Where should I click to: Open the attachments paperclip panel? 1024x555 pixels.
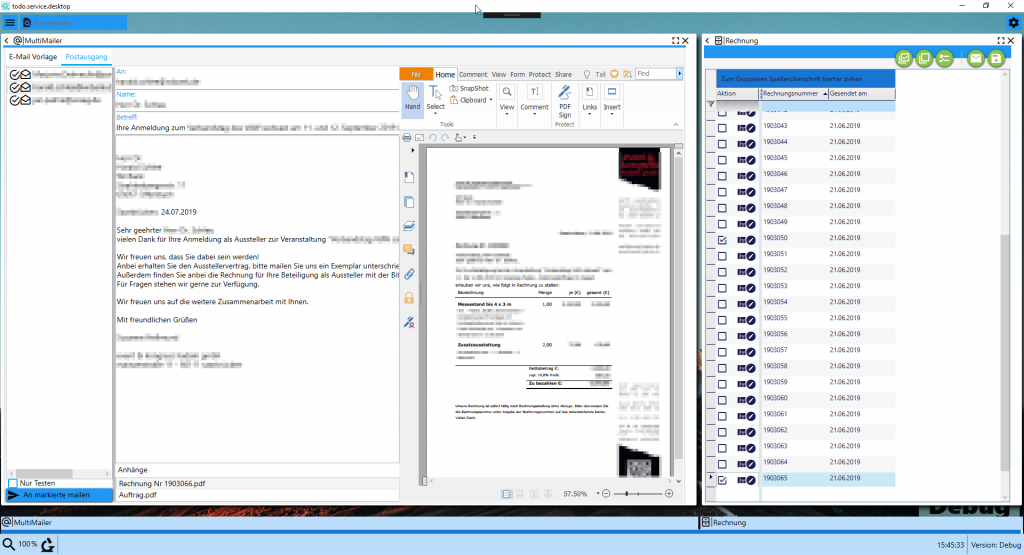(409, 274)
